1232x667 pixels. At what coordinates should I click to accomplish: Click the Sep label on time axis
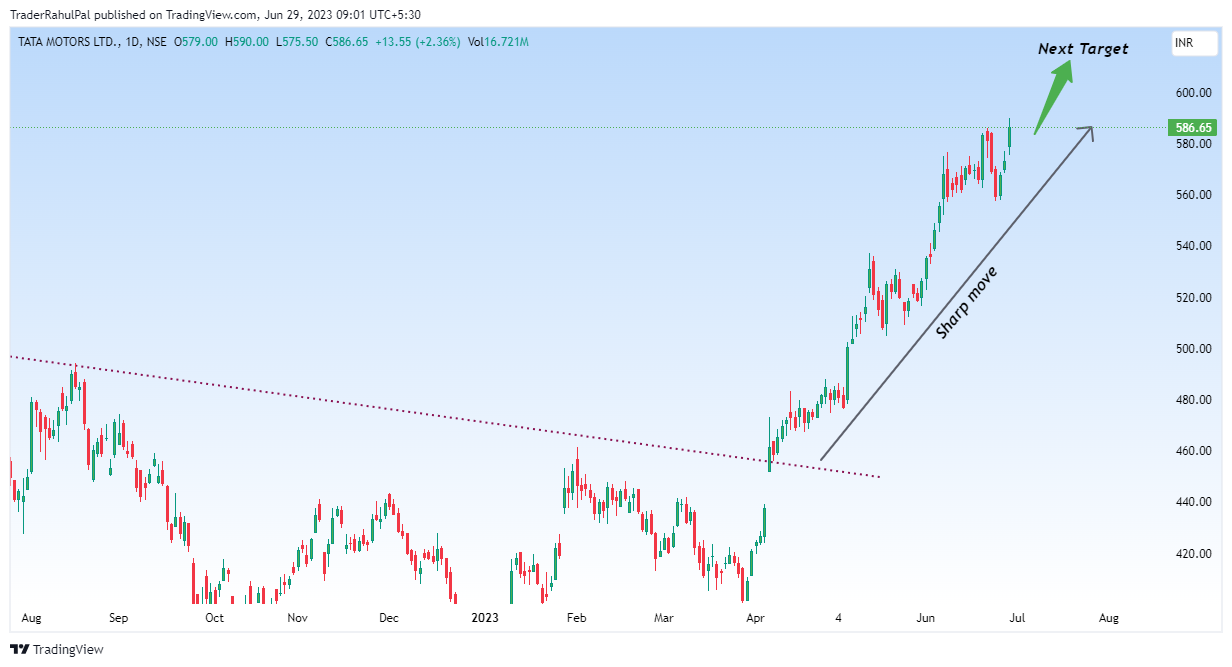pyautogui.click(x=118, y=618)
